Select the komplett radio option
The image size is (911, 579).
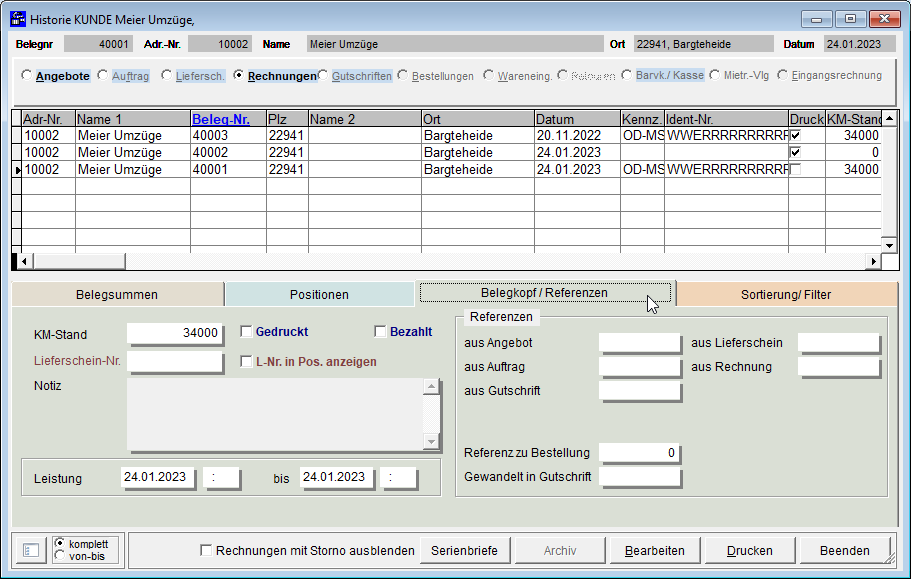[x=59, y=544]
